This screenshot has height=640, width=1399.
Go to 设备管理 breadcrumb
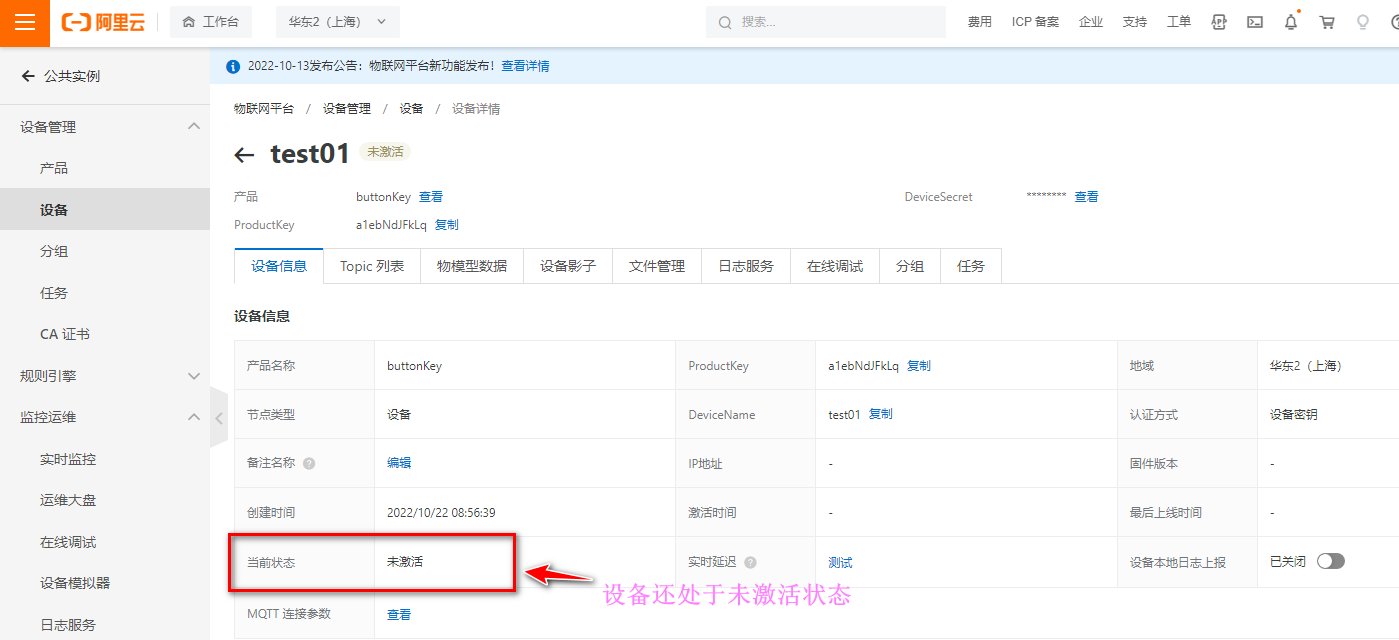pos(347,108)
